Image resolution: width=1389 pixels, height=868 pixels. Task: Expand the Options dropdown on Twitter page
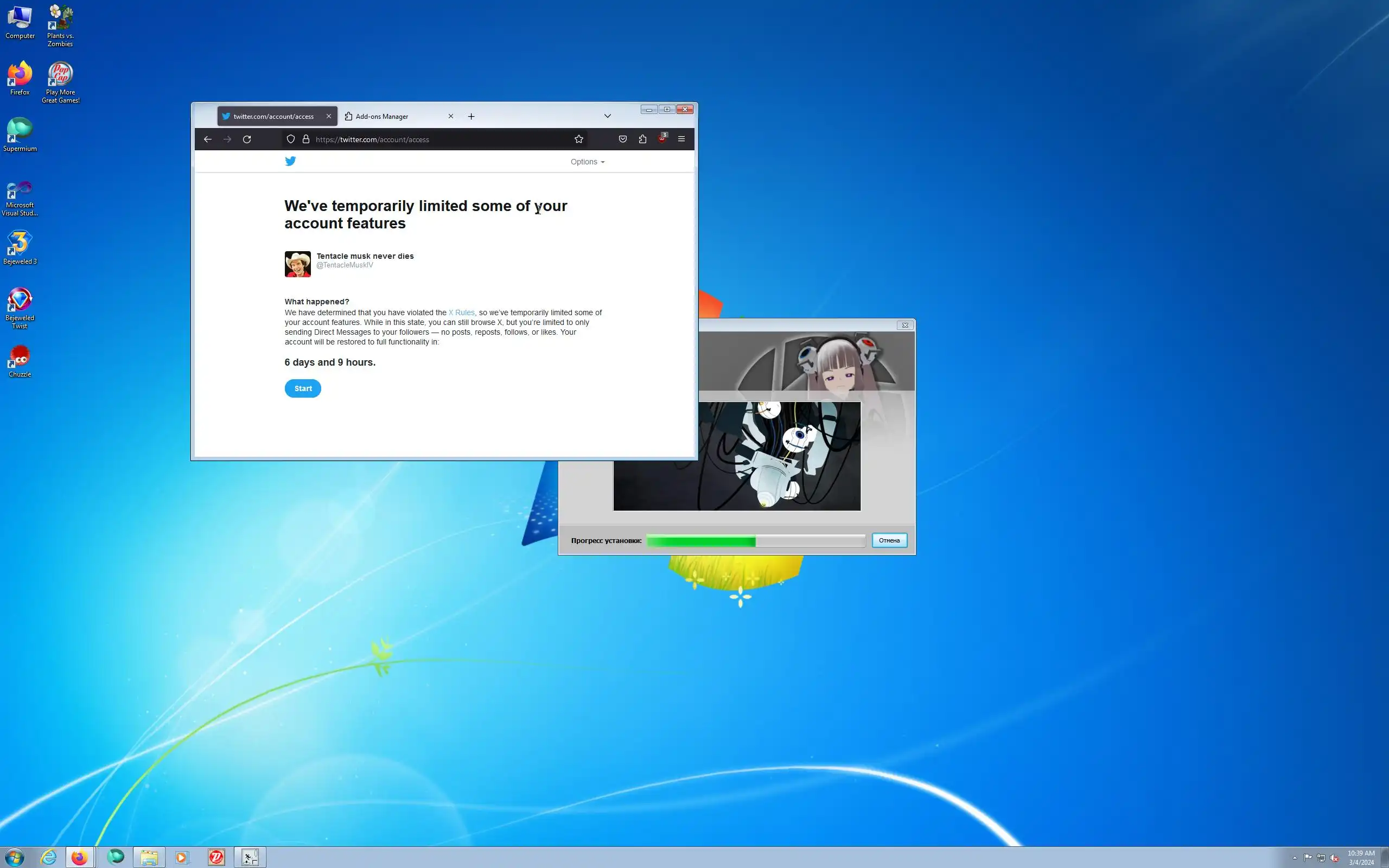[x=587, y=162]
